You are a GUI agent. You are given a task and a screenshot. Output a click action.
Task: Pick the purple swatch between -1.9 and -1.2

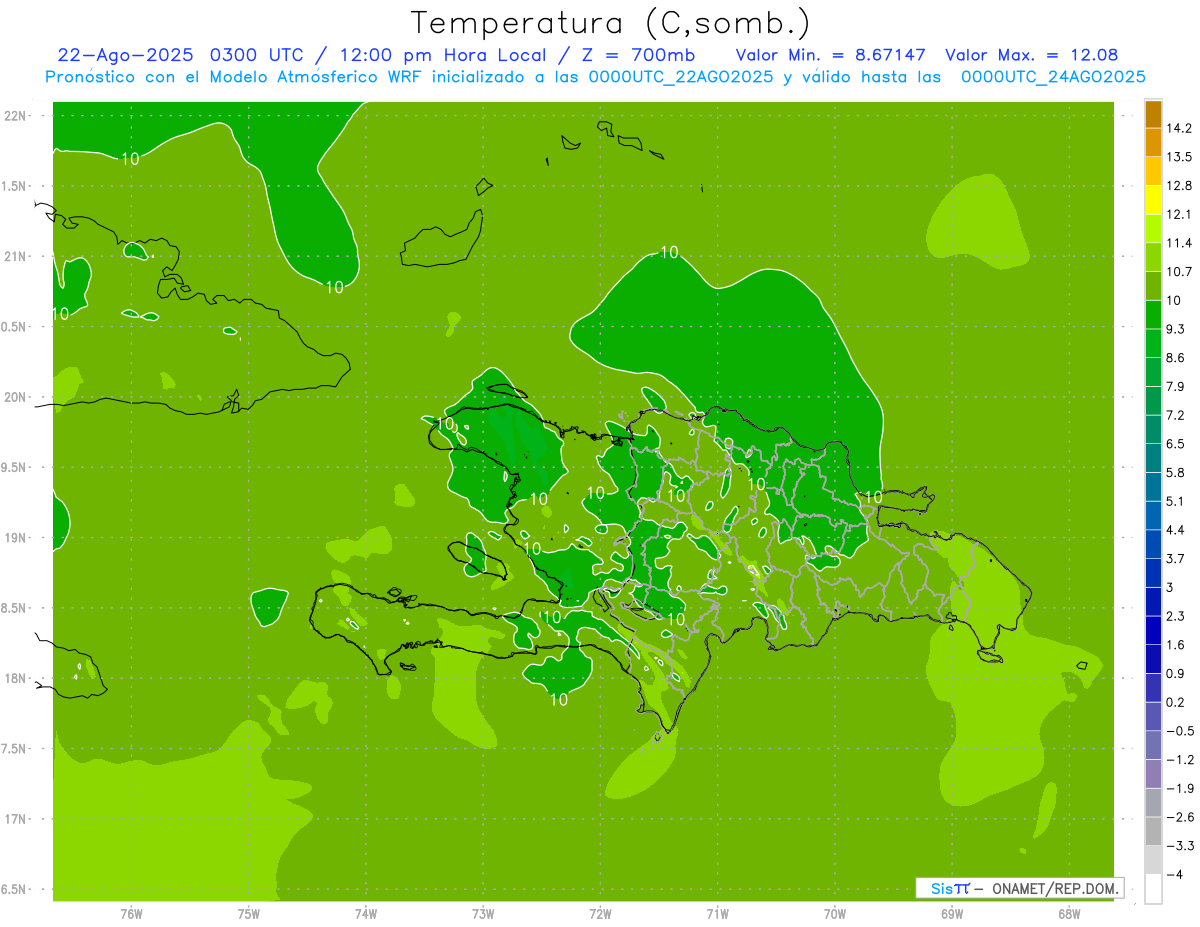coord(1153,774)
